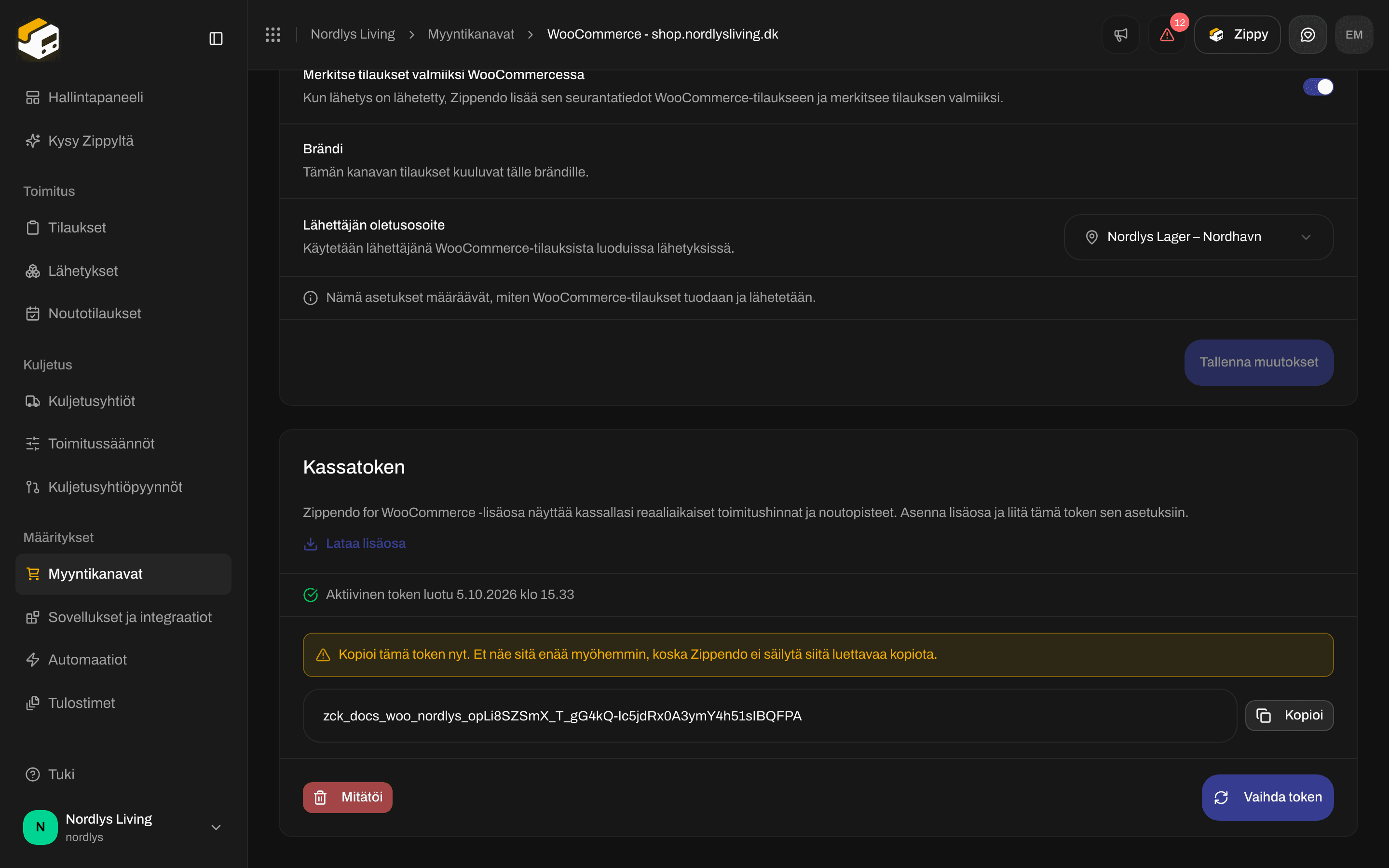Toggle mark orders complete in WooCommerce
The width and height of the screenshot is (1389, 868).
pyautogui.click(x=1318, y=87)
